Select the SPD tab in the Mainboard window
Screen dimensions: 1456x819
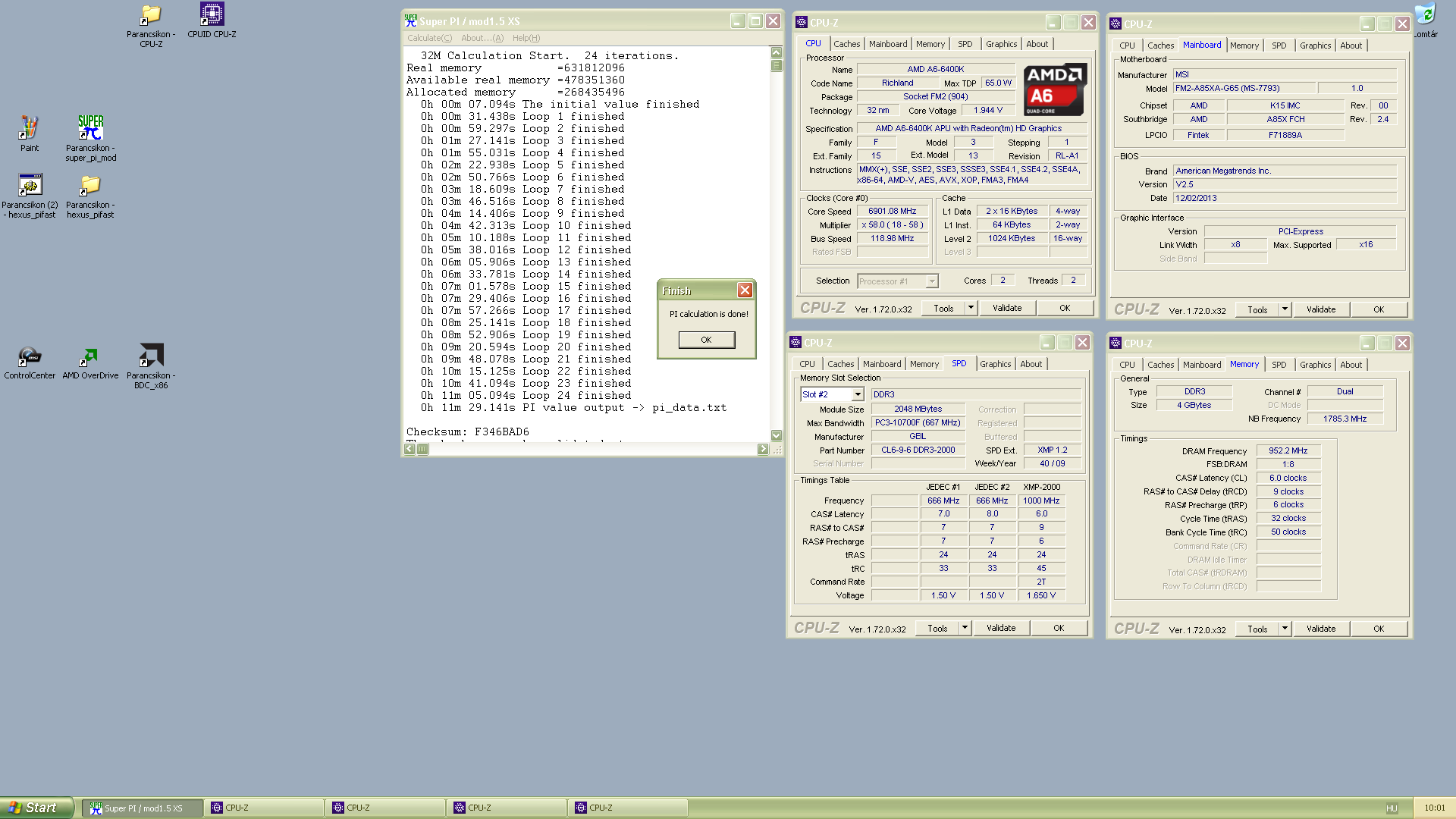[x=1279, y=45]
